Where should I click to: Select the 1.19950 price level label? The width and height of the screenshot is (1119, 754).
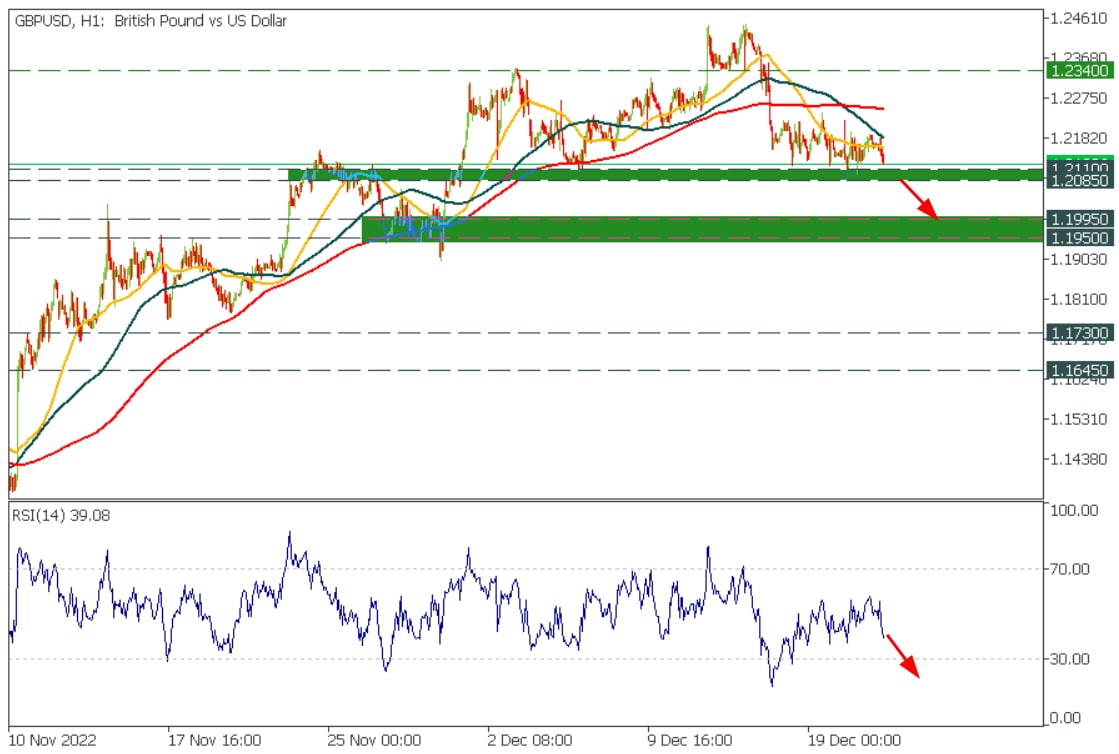pyautogui.click(x=1079, y=219)
